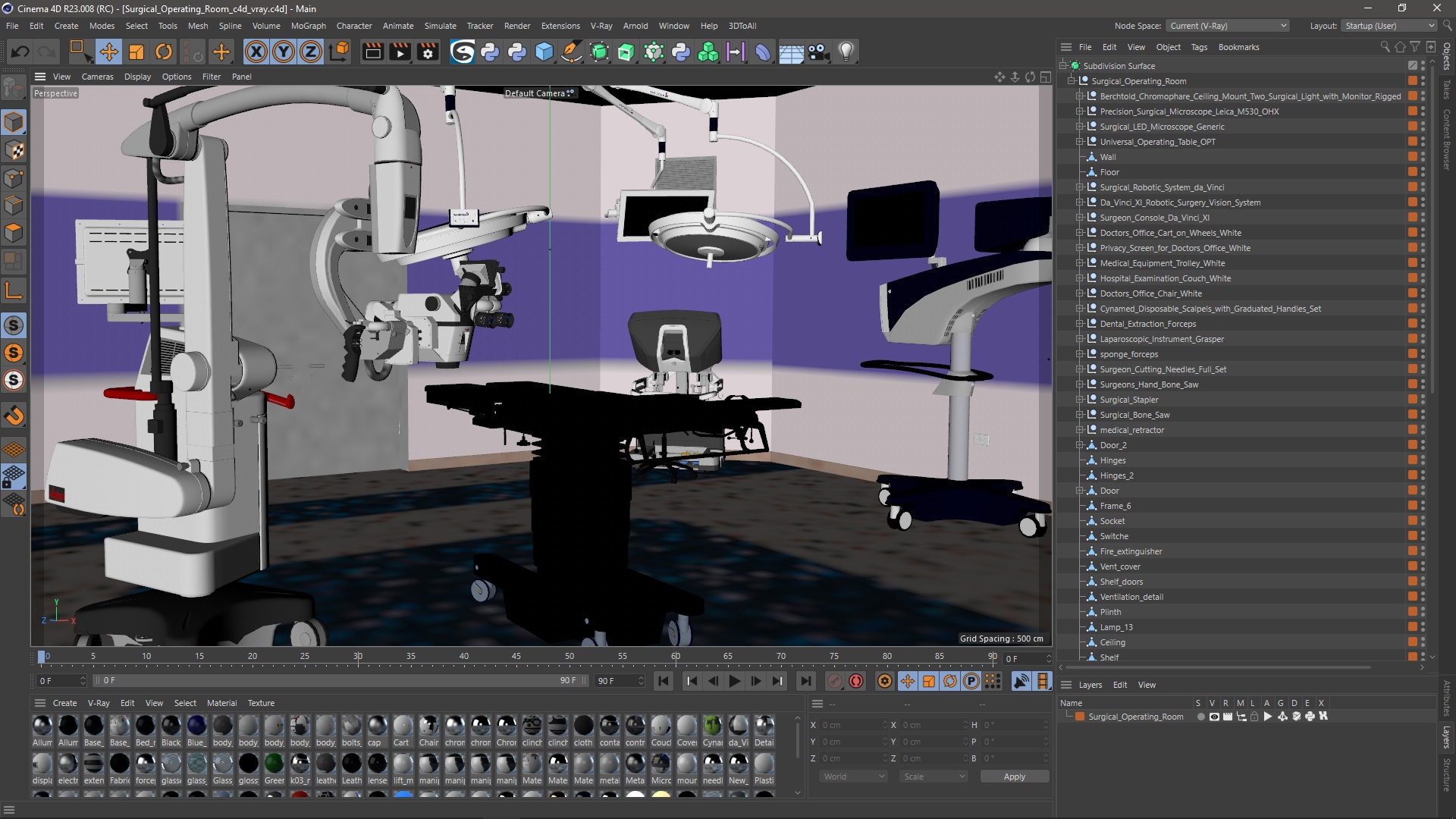Screen dimensions: 1456x819
Task: Toggle Y axis lock
Action: 284,52
